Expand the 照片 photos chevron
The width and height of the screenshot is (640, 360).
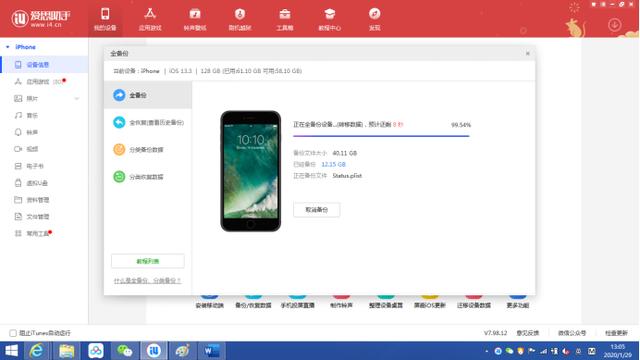coord(77,98)
